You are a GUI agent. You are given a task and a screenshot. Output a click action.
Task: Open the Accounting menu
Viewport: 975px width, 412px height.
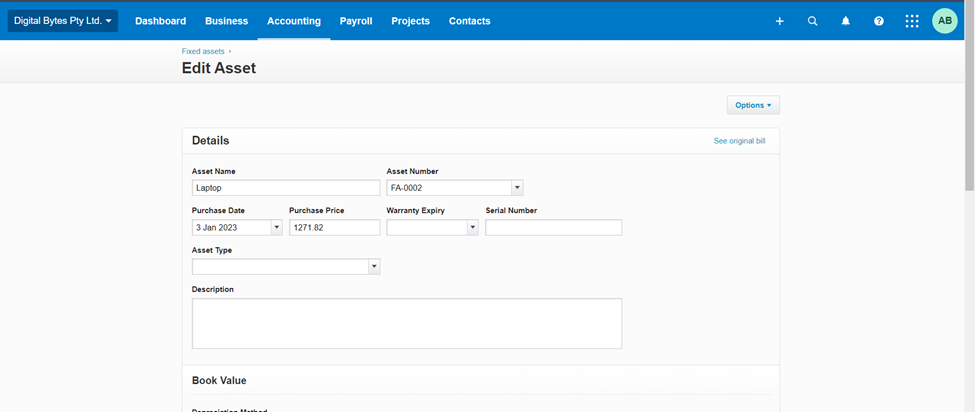(x=294, y=21)
